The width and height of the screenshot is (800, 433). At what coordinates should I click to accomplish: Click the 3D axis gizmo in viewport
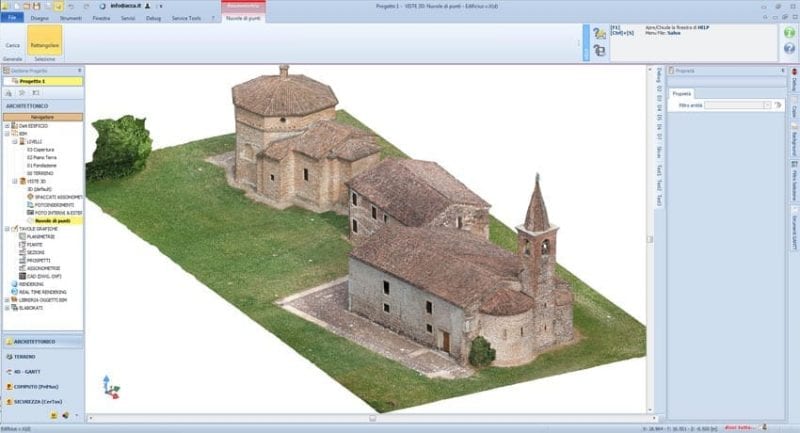pyautogui.click(x=111, y=387)
